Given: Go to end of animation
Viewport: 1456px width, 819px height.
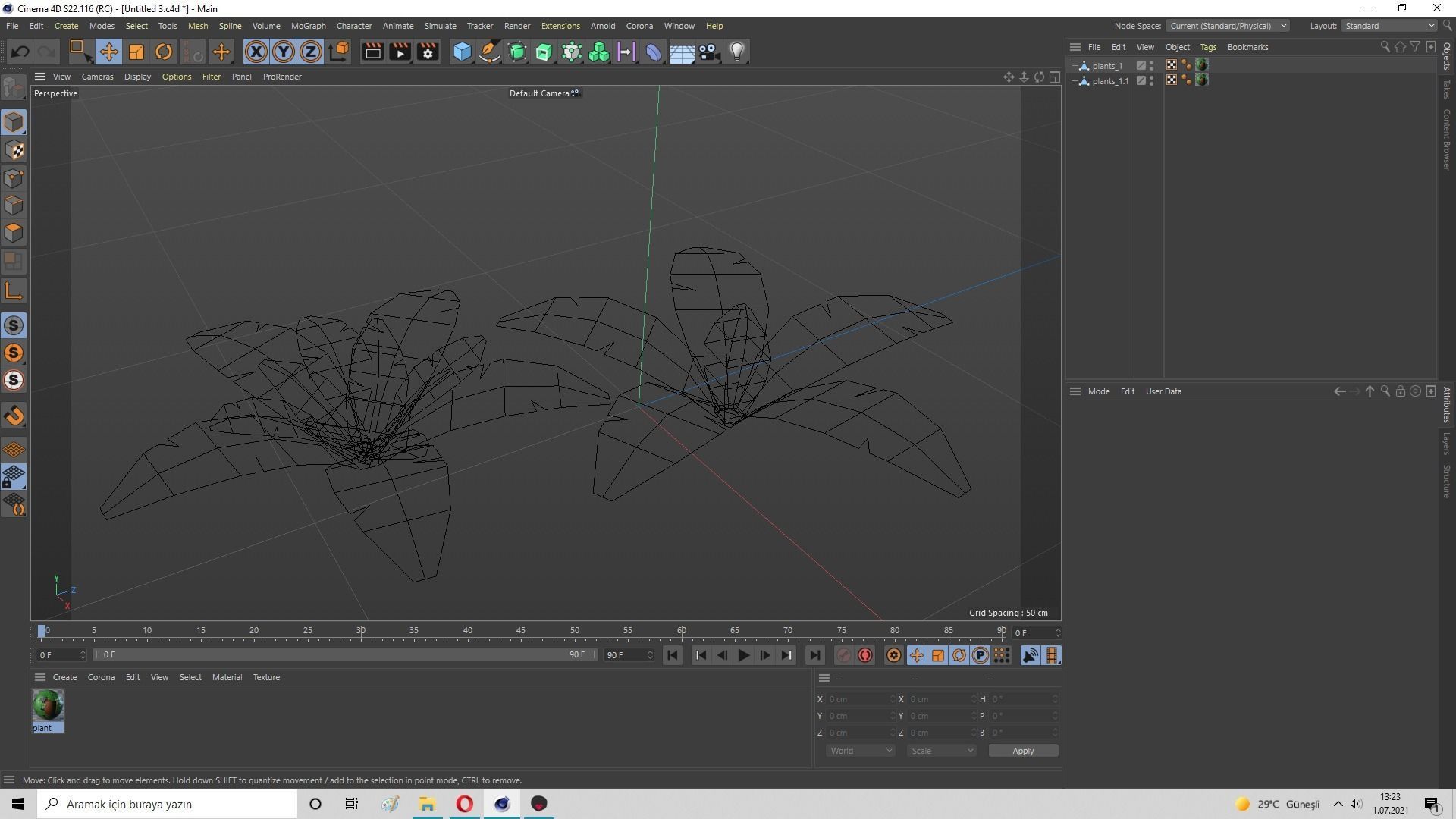Looking at the screenshot, I should click(x=814, y=655).
